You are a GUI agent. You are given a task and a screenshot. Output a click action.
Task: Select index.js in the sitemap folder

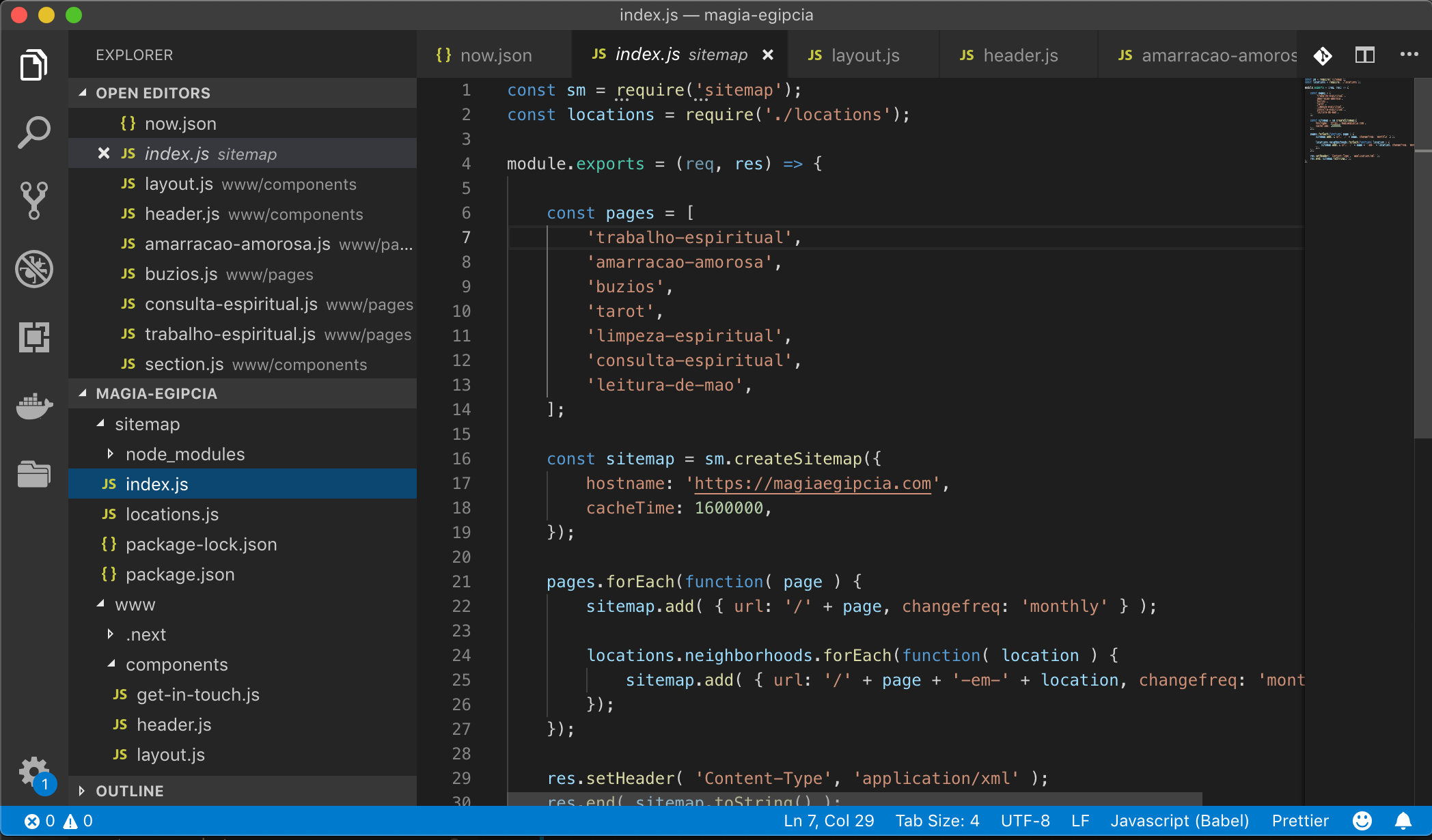coord(243,484)
